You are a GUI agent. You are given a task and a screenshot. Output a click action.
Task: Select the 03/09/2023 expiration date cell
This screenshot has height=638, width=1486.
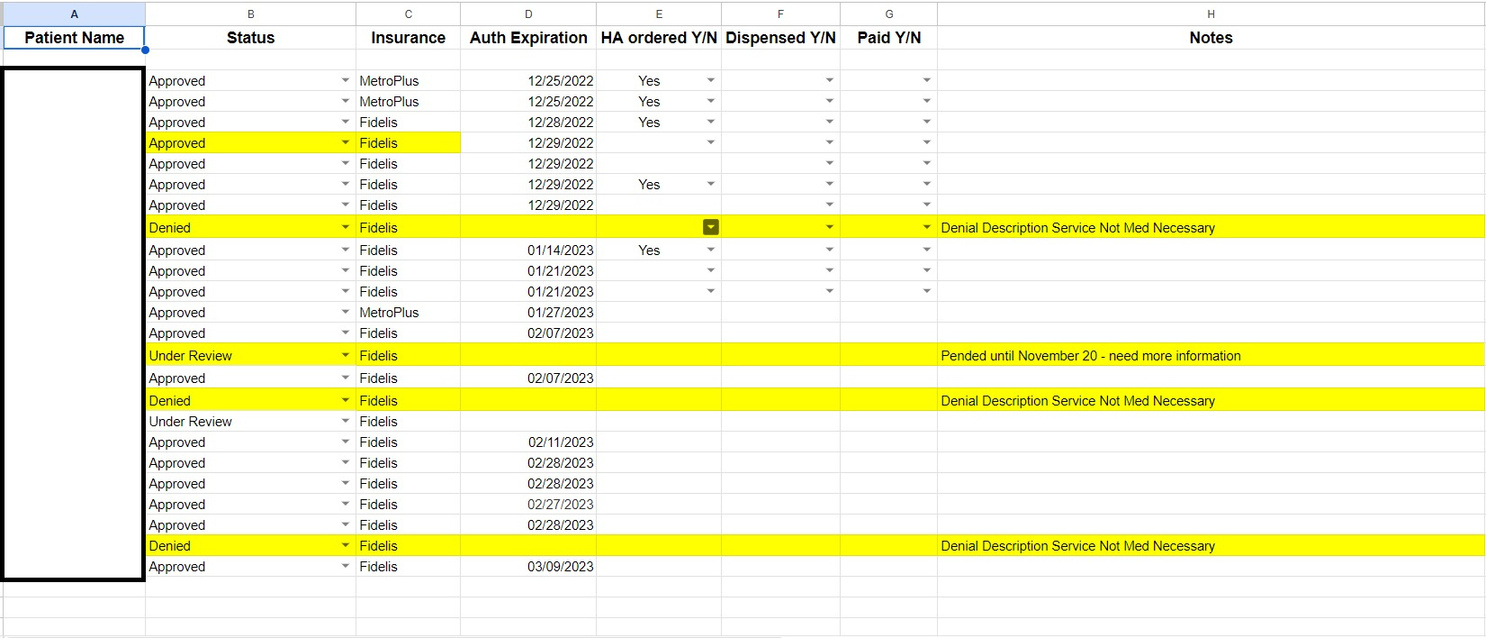tap(528, 566)
